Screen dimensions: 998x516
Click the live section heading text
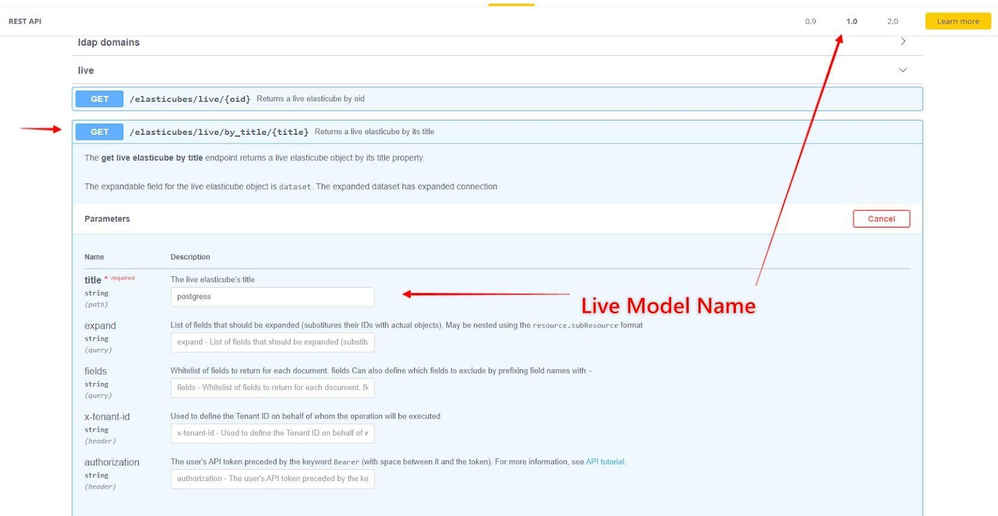(x=86, y=70)
